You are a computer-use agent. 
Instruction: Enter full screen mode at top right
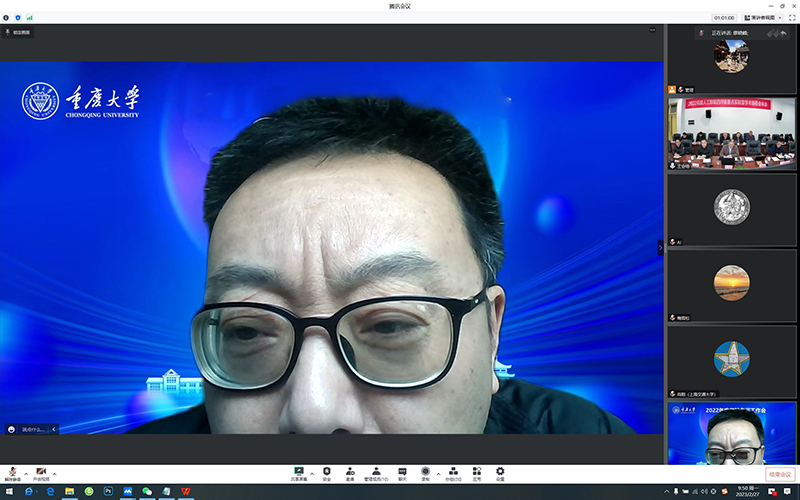pos(792,17)
